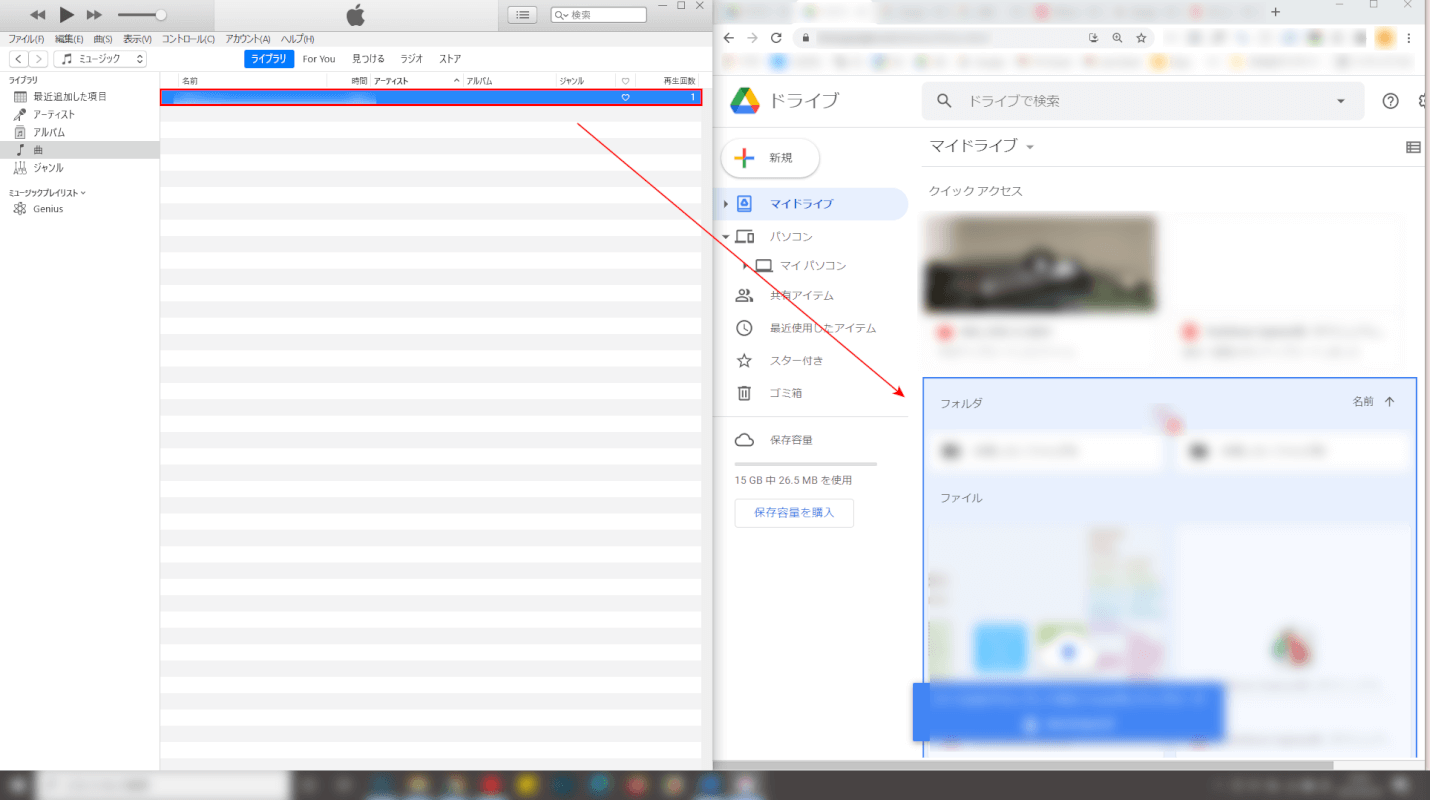This screenshot has height=800, width=1430.
Task: Skip to the next track in iTunes
Action: click(x=94, y=15)
